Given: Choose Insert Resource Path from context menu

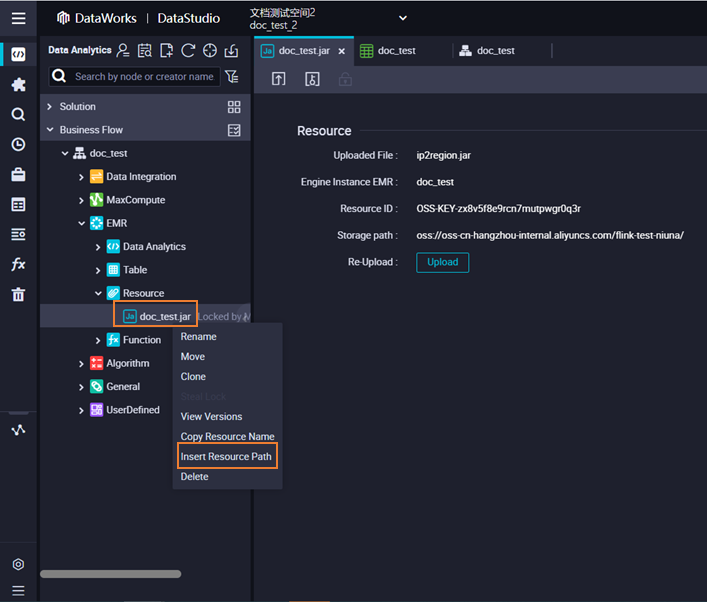Looking at the screenshot, I should click(226, 456).
